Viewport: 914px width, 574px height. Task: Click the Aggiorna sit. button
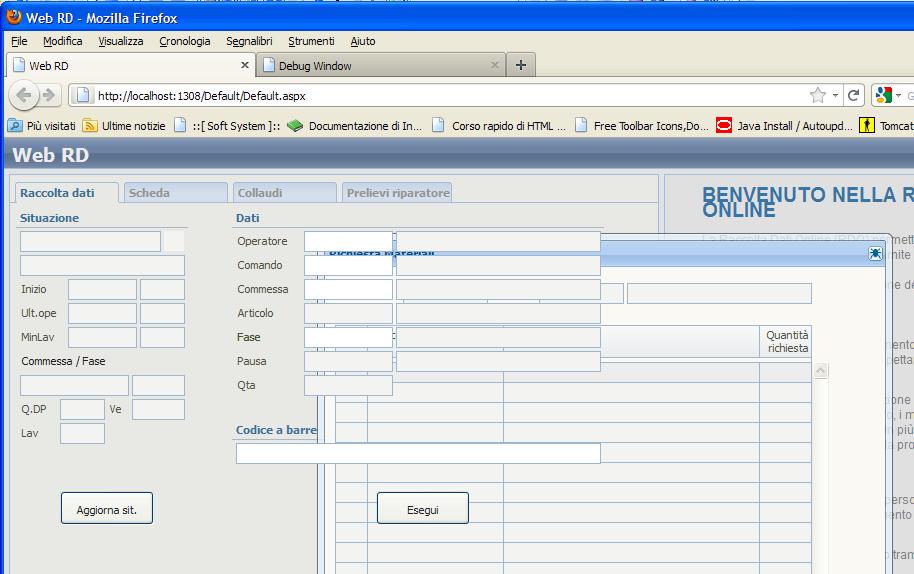[x=107, y=508]
